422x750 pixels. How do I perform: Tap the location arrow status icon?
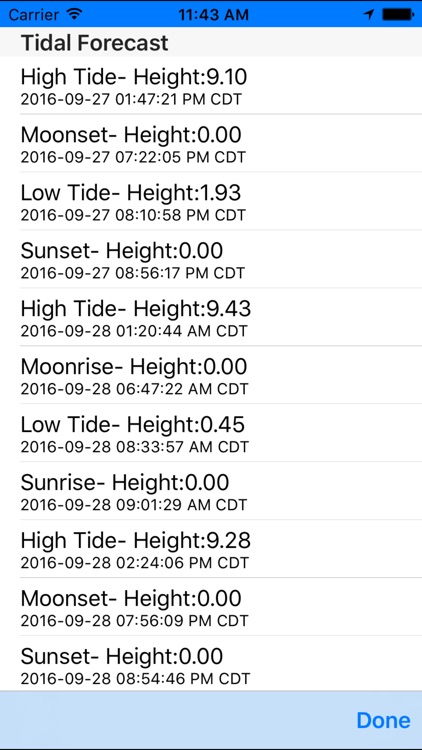(x=368, y=15)
